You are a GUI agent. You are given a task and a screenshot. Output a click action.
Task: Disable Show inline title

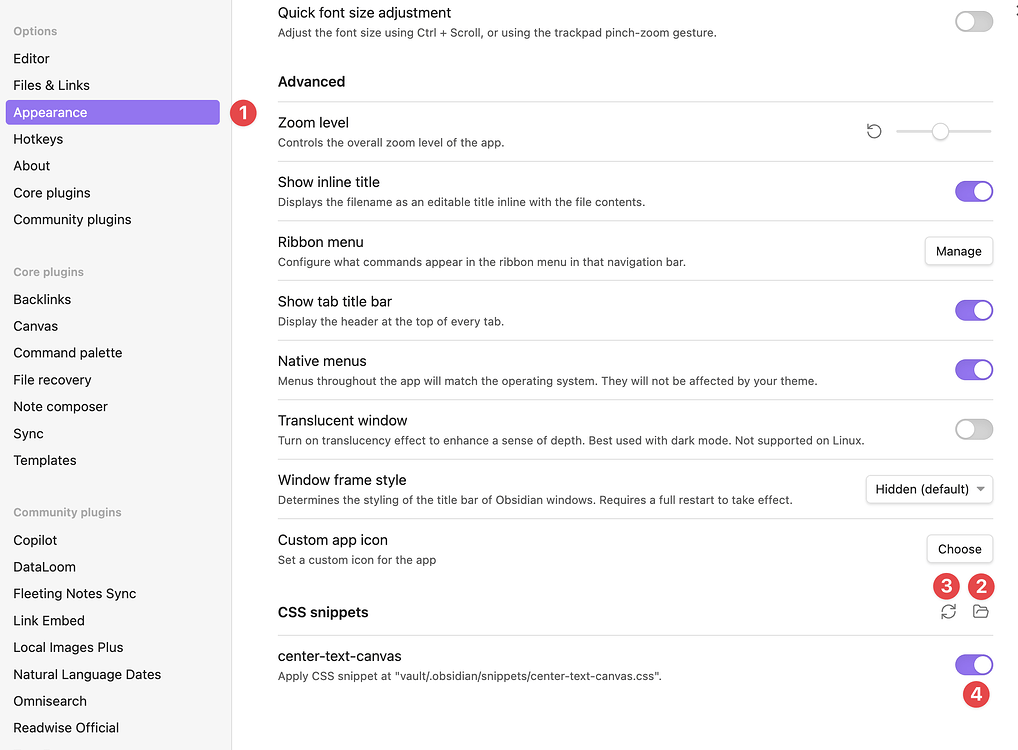(x=973, y=191)
